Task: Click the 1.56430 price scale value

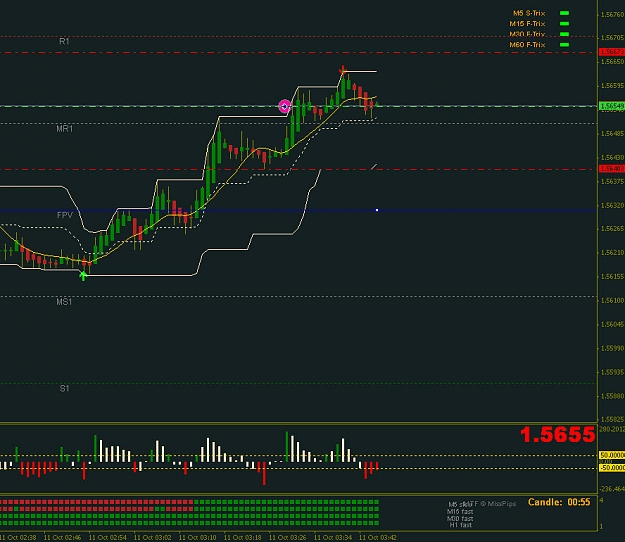Action: [612, 157]
